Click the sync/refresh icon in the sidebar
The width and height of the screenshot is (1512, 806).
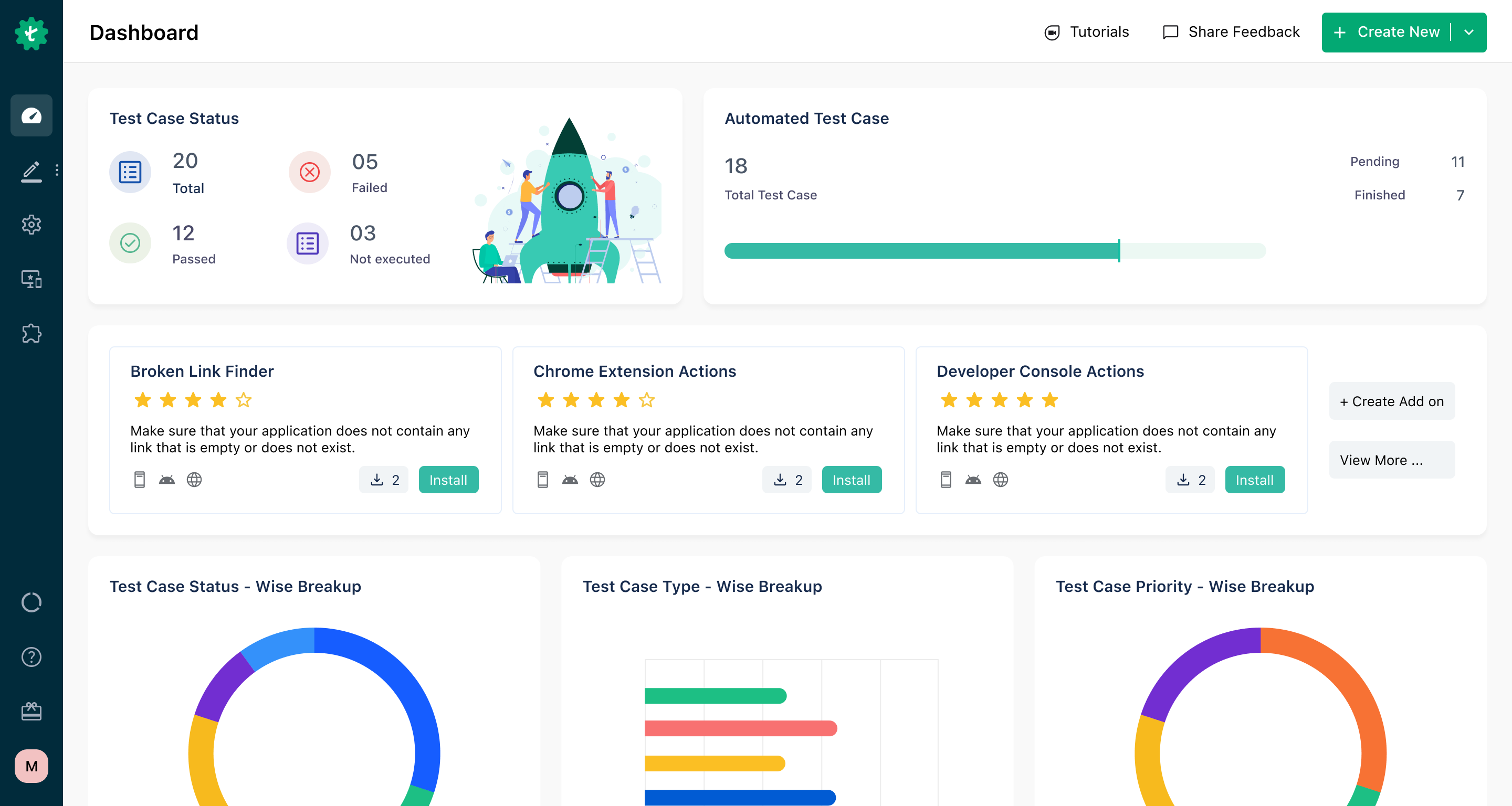tap(31, 602)
